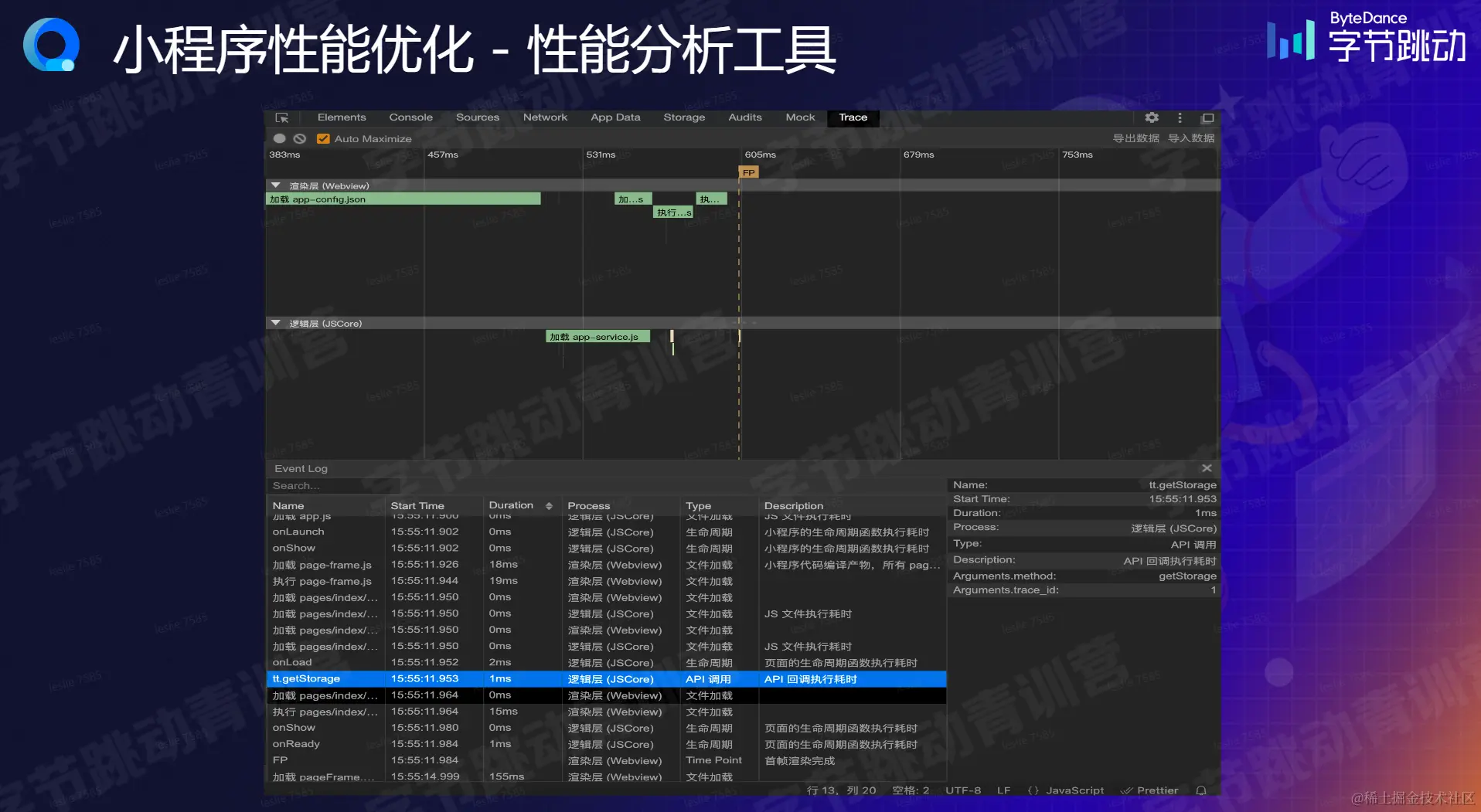Image resolution: width=1481 pixels, height=812 pixels.
Task: Select the 执行 page-frame.js row
Action: [x=606, y=581]
